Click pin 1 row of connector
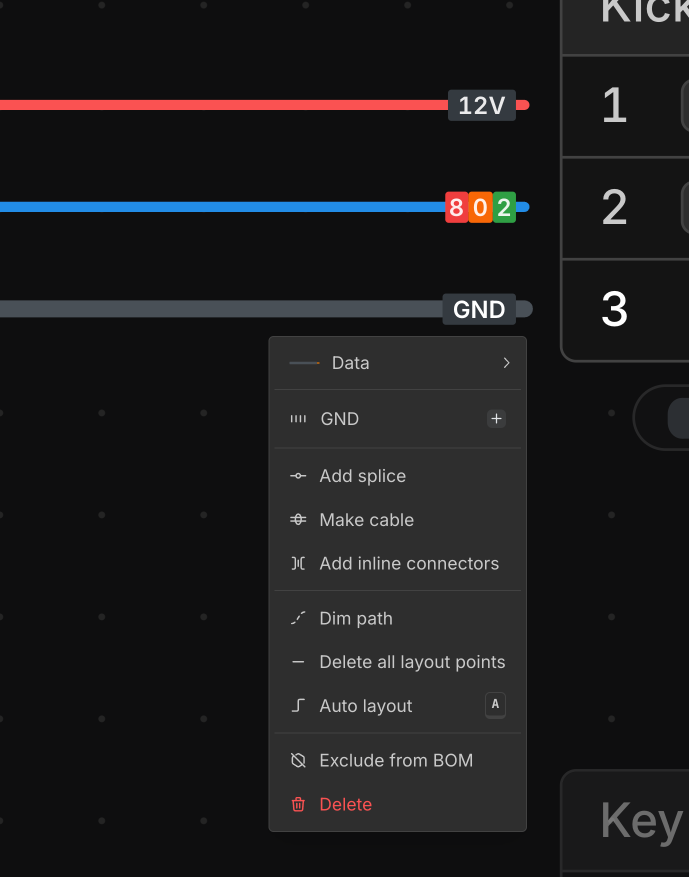 pyautogui.click(x=615, y=105)
